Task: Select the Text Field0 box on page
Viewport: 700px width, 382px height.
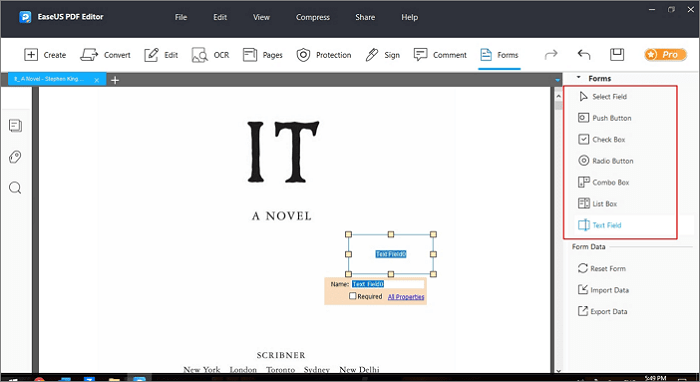Action: point(391,254)
